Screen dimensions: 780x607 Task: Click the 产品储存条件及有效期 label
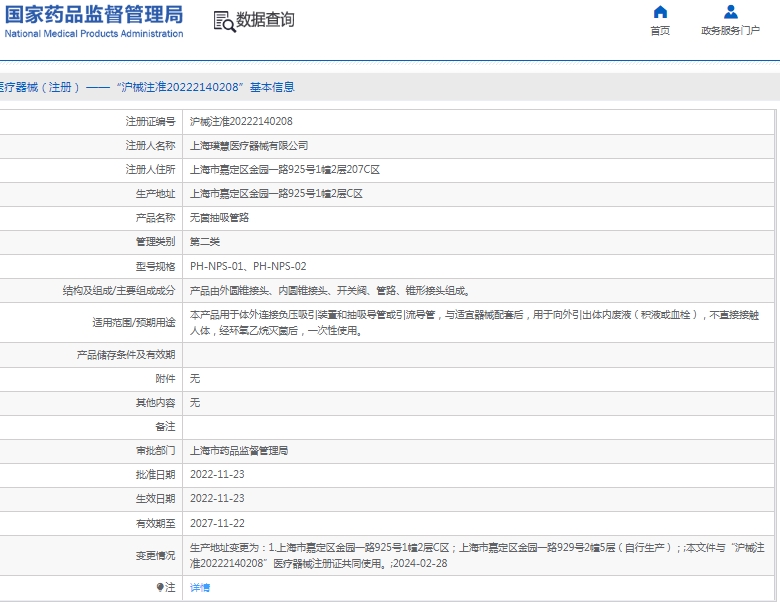(126, 355)
